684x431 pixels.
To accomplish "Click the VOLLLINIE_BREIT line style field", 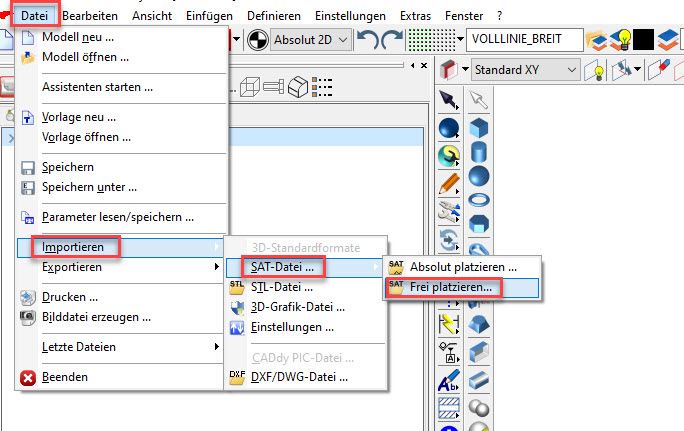I will point(525,40).
